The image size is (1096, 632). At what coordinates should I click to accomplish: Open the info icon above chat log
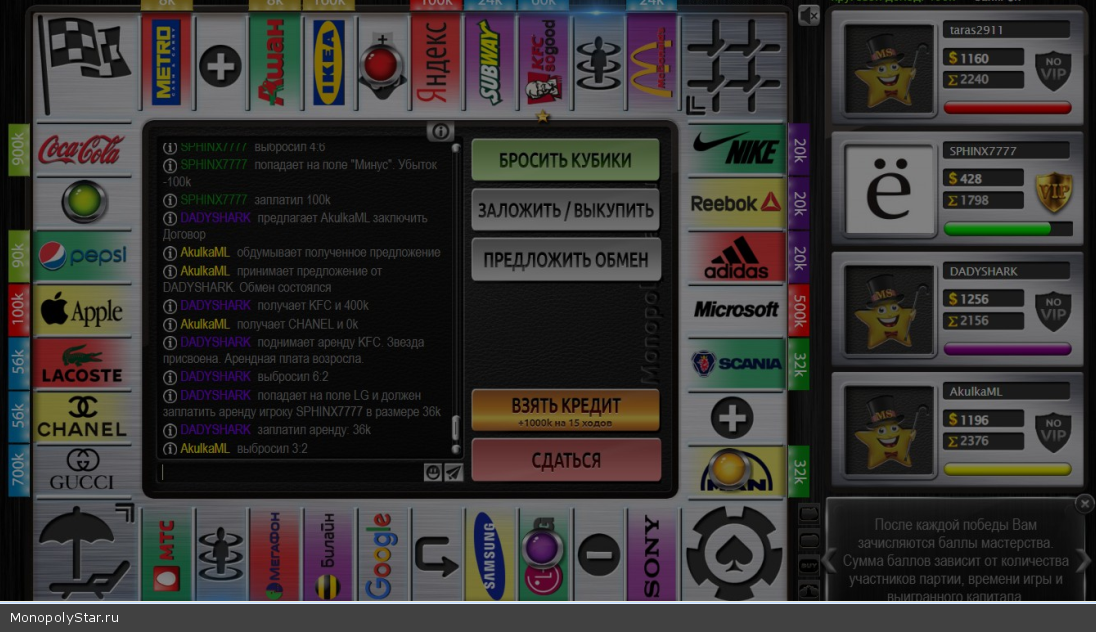tap(440, 131)
